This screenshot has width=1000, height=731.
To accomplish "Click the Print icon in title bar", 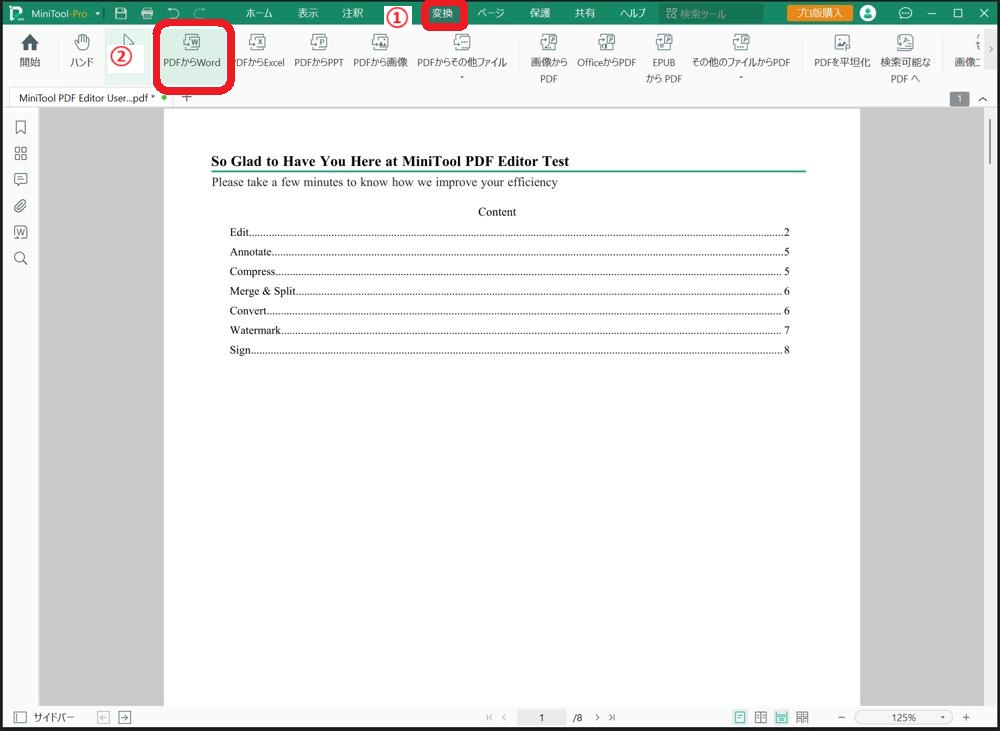I will point(147,13).
